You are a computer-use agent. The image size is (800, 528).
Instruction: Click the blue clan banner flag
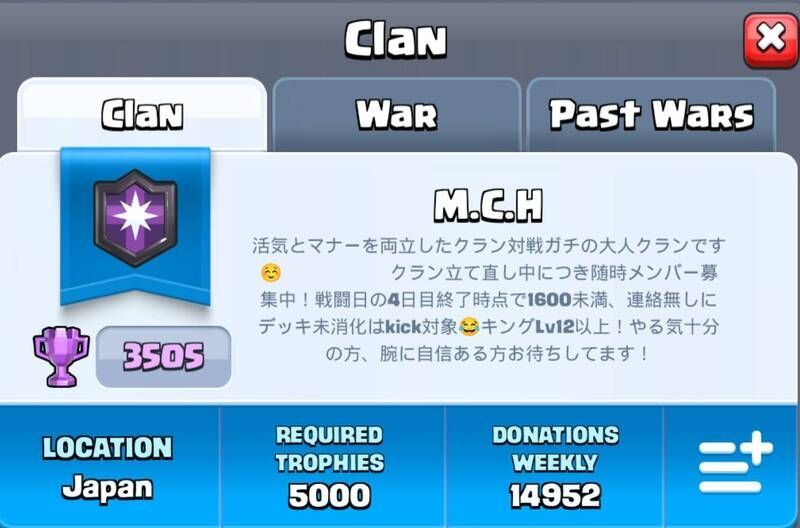click(135, 226)
